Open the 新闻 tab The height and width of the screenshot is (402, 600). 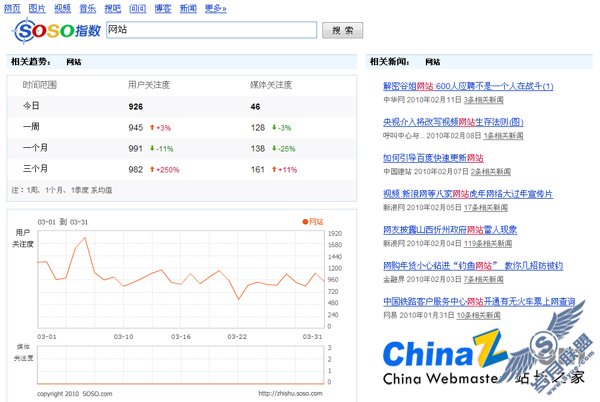click(x=188, y=8)
